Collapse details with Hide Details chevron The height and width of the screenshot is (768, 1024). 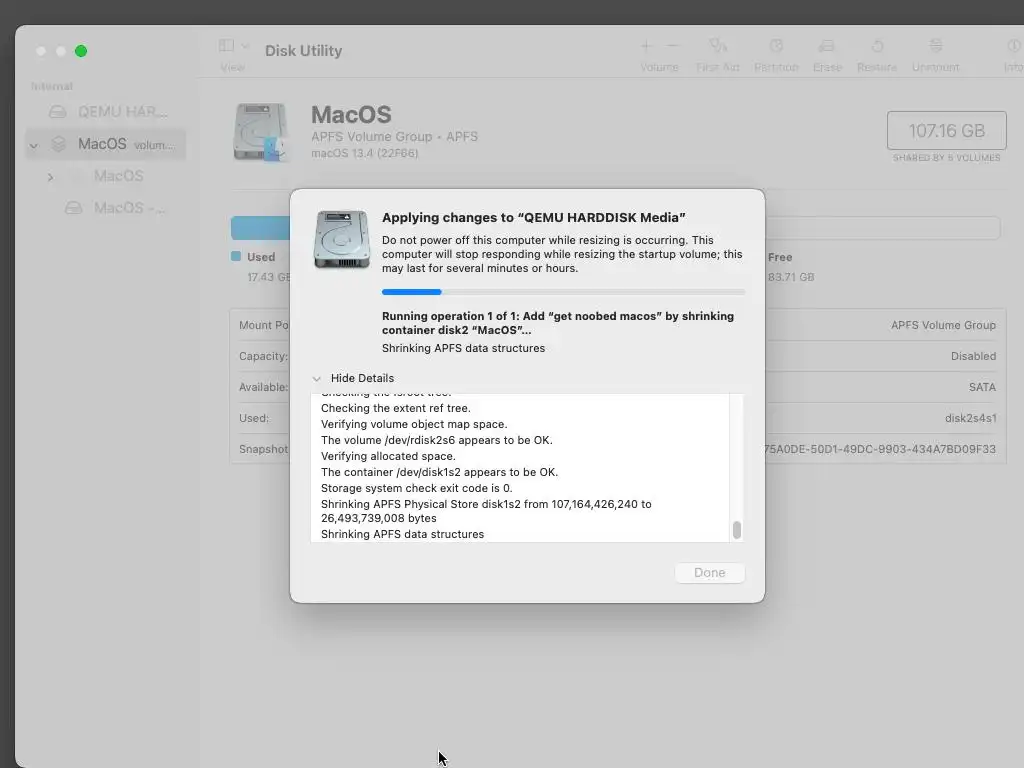coord(317,379)
